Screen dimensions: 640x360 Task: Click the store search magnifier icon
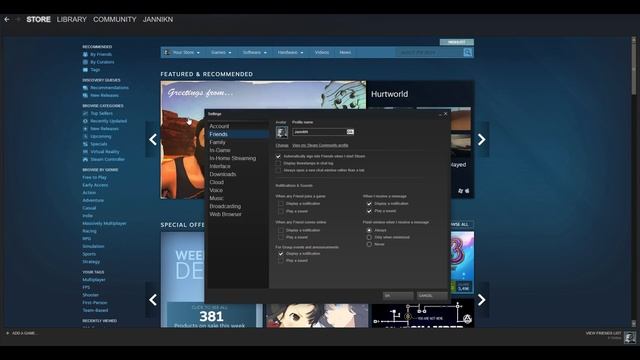(468, 52)
